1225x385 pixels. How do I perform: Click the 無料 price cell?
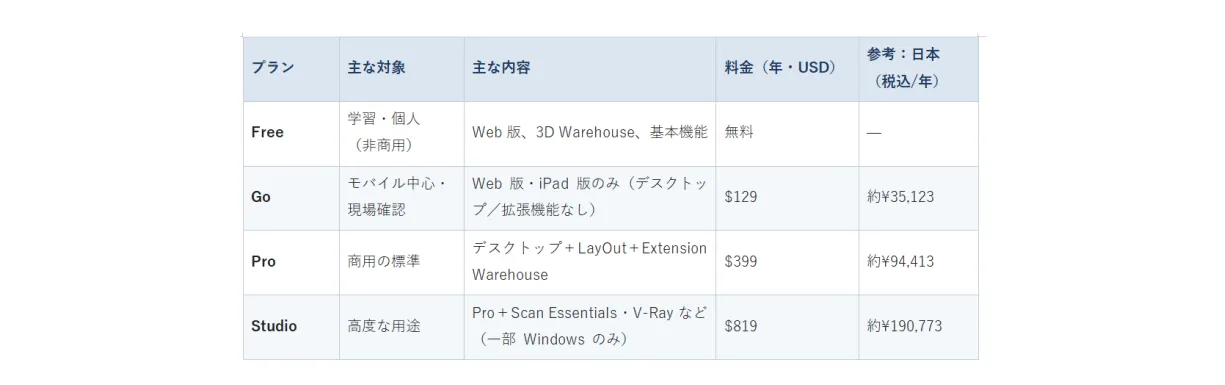[x=787, y=133]
